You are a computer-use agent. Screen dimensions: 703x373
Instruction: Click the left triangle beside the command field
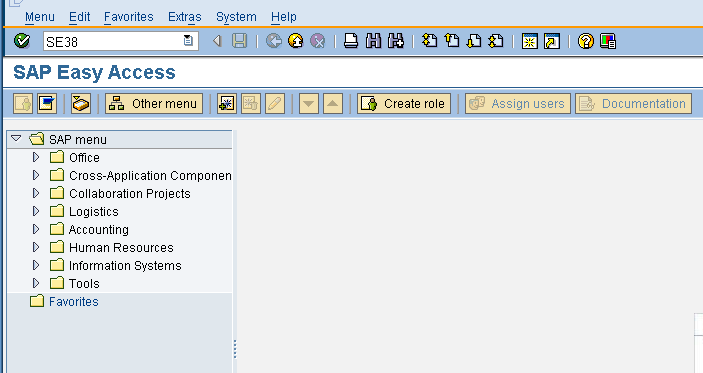[217, 41]
